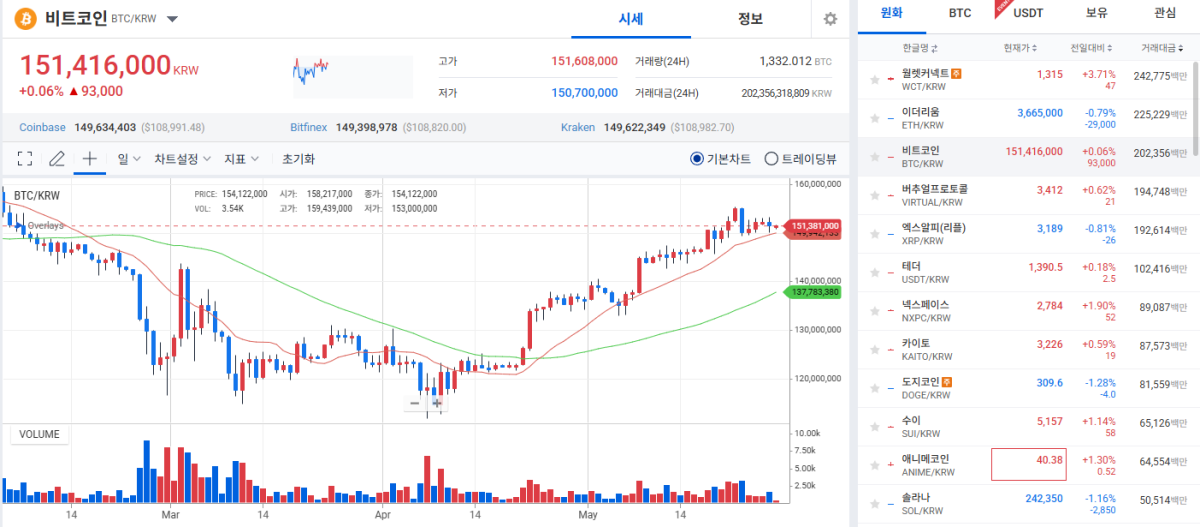
Task: Click chart zoom-out minus button
Action: 415,403
